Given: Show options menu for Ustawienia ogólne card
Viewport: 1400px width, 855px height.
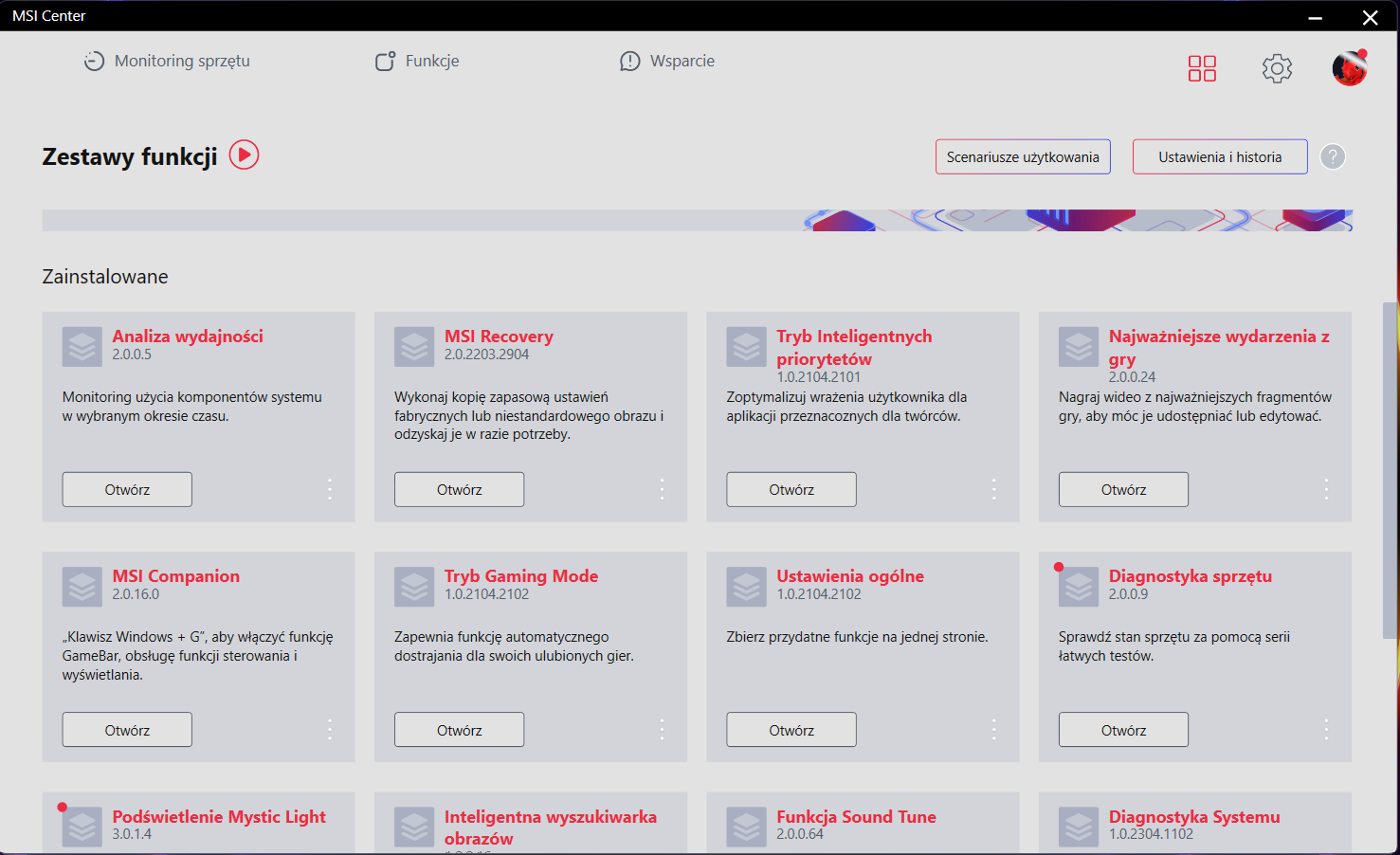Looking at the screenshot, I should point(993,729).
